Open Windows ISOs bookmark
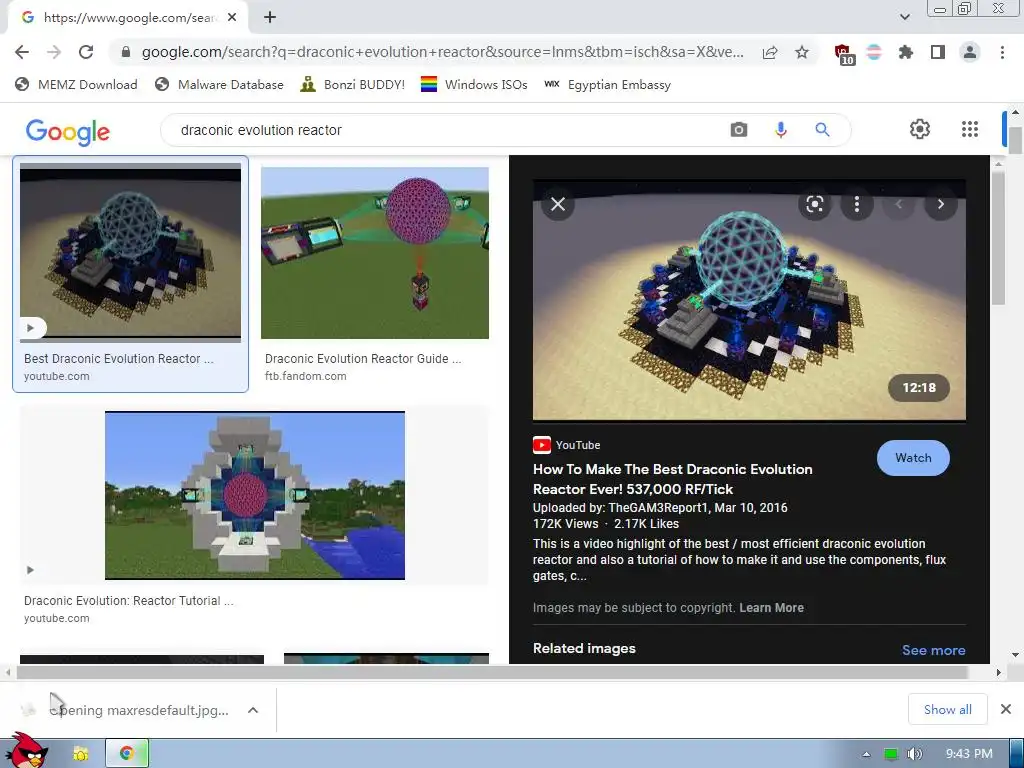1024x768 pixels. [474, 84]
